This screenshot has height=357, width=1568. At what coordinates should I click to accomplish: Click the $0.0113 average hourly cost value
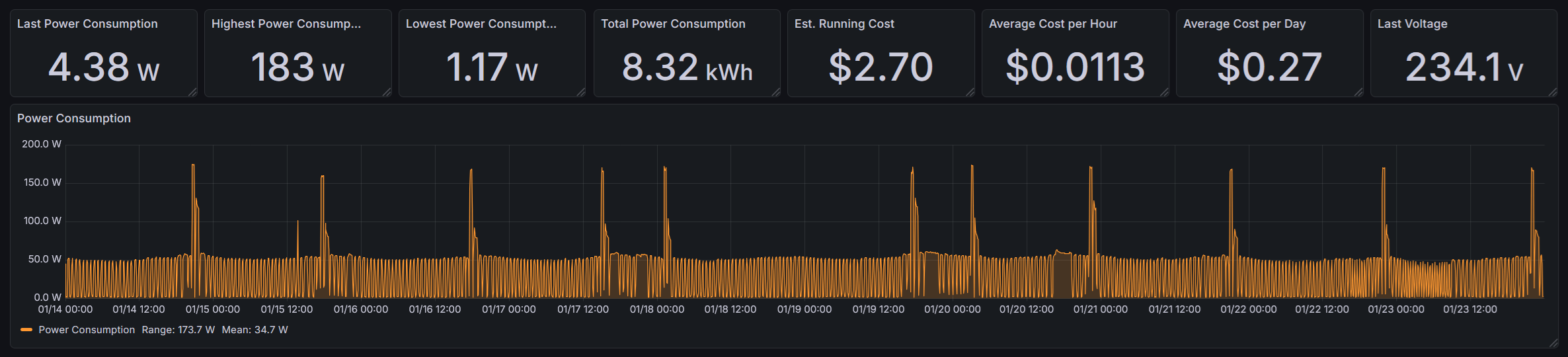(1075, 67)
